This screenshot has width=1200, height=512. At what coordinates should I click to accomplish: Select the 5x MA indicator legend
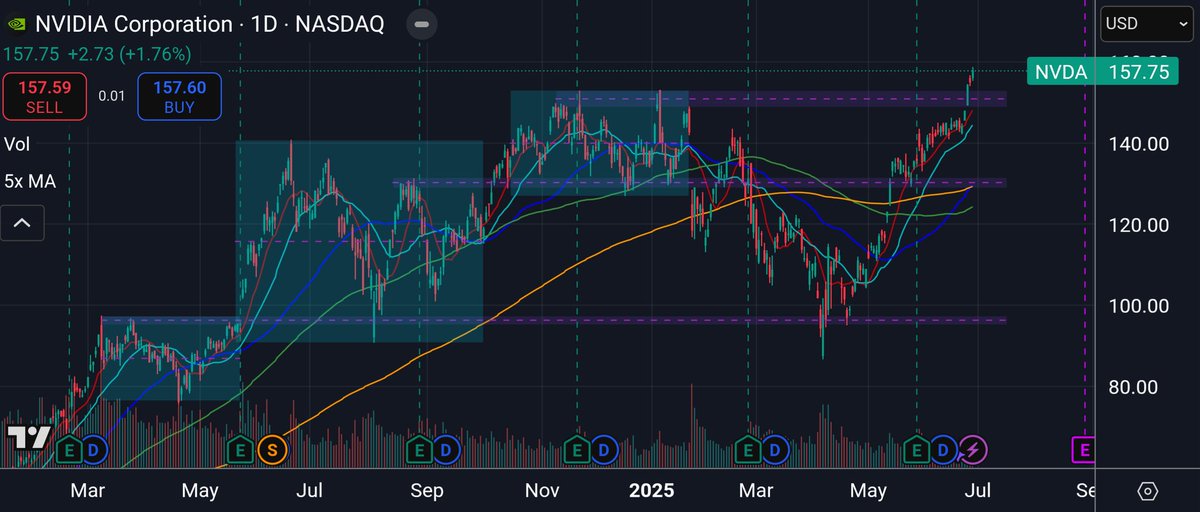(29, 183)
